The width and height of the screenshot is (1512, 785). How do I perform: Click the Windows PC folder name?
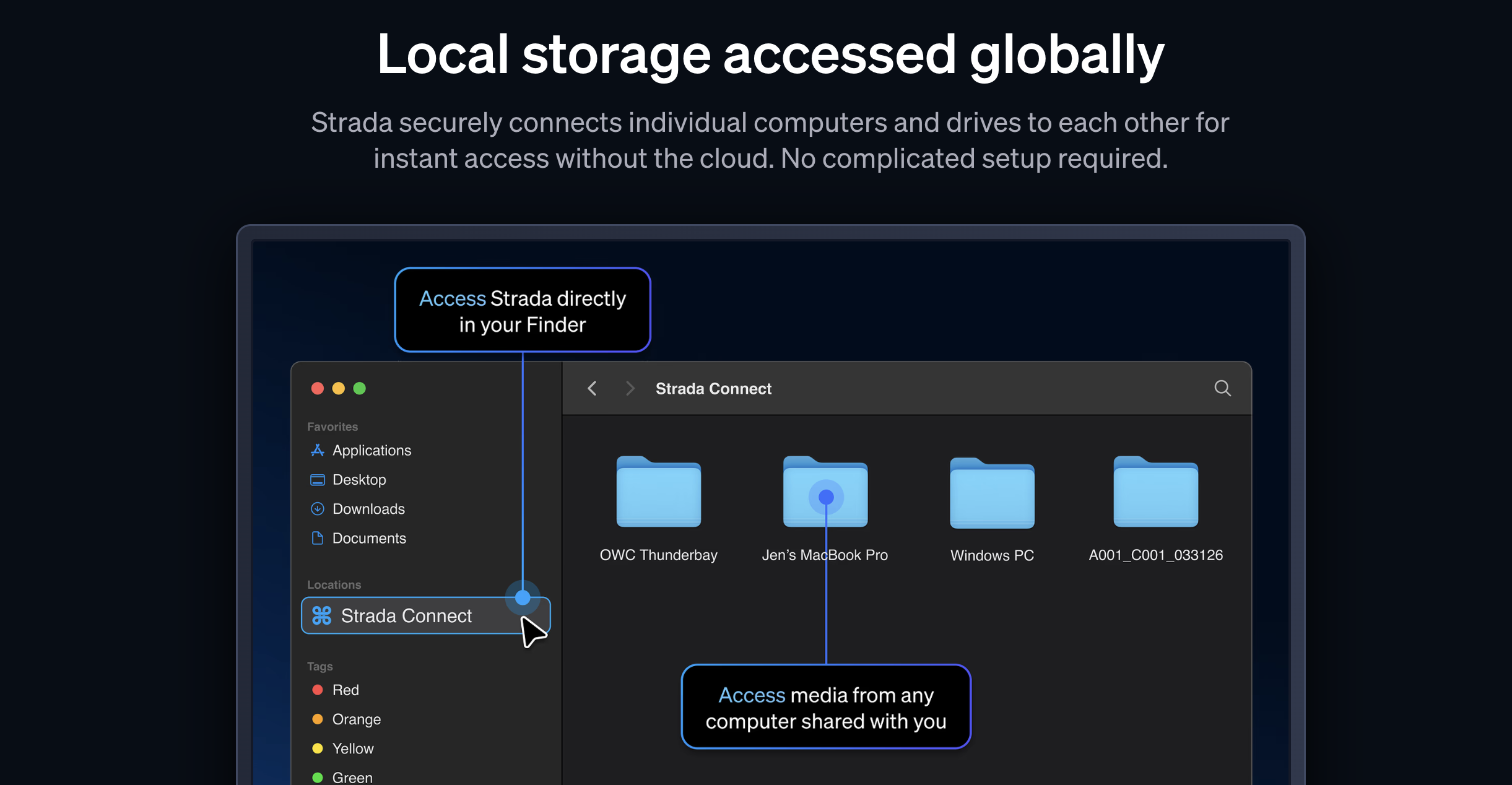point(992,555)
